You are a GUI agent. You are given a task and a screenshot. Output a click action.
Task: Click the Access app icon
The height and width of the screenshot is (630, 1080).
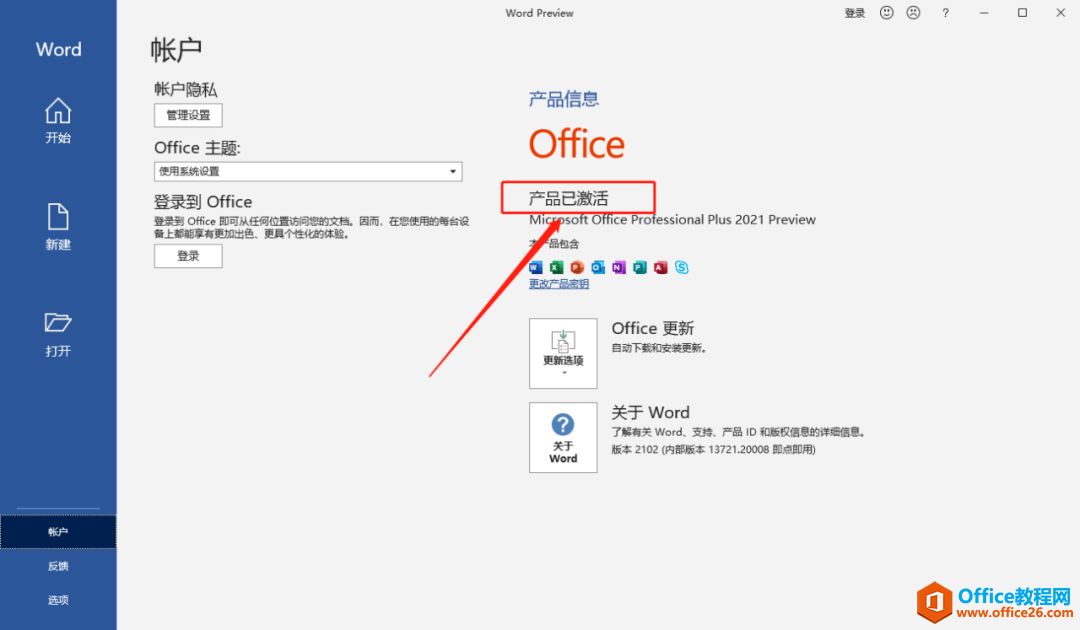661,267
